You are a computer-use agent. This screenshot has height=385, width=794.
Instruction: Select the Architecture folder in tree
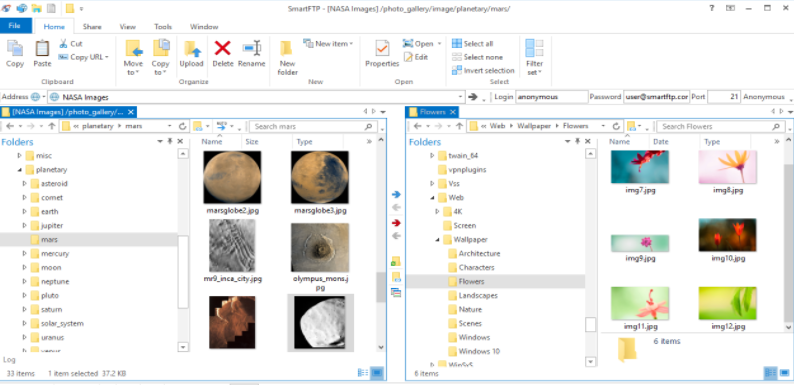tap(479, 253)
